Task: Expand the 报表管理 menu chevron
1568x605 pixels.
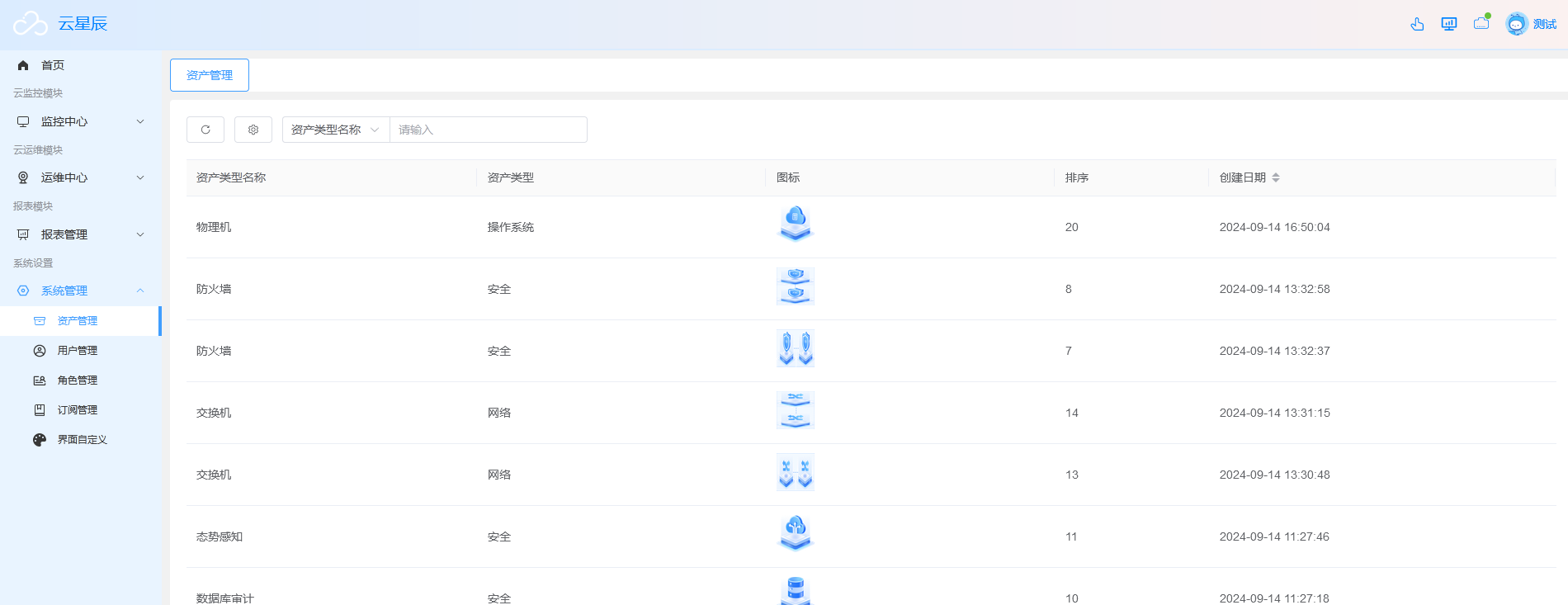Action: coord(140,234)
